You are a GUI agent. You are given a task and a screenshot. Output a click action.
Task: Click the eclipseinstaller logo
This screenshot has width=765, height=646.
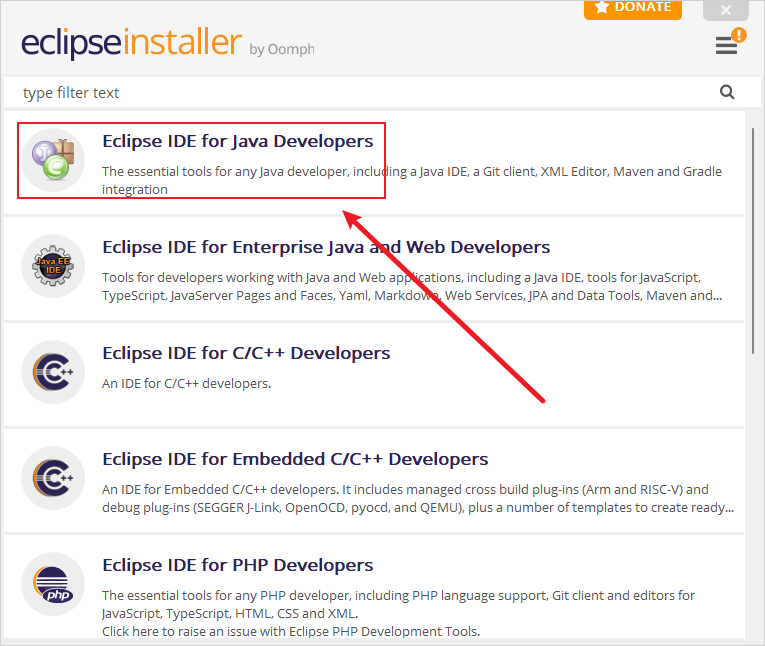131,42
